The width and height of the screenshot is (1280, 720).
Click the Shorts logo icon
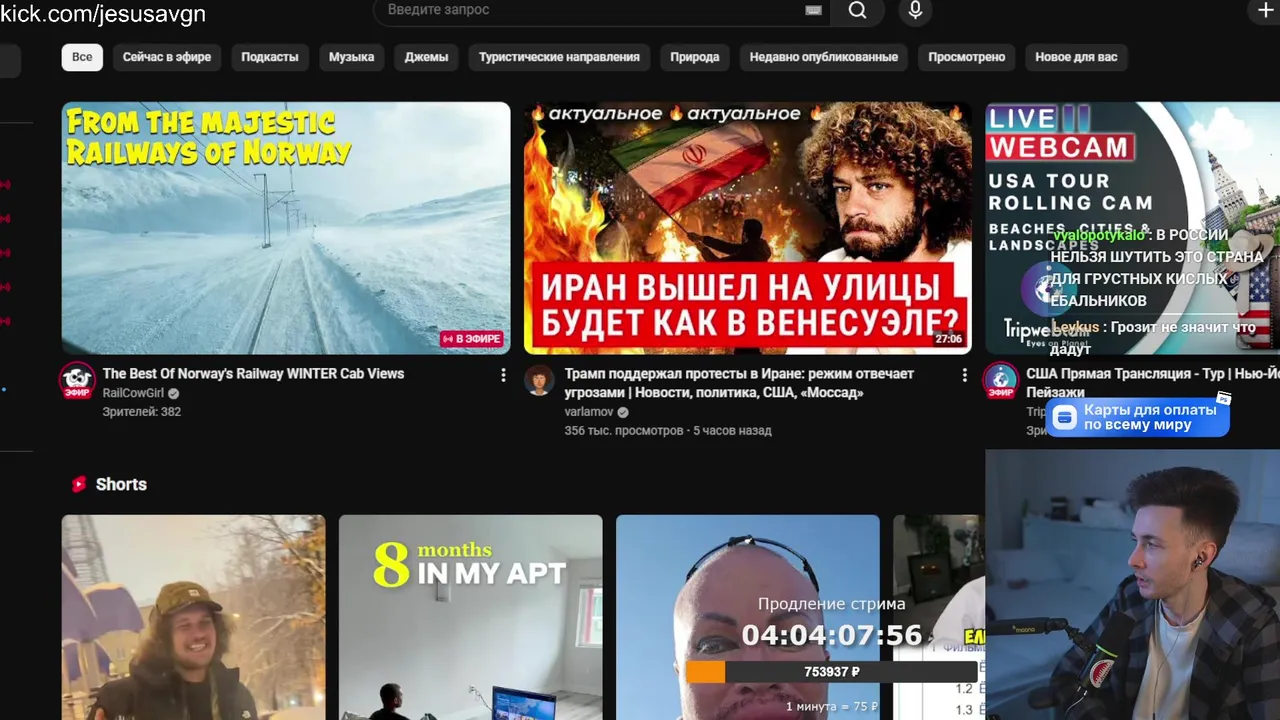click(79, 484)
